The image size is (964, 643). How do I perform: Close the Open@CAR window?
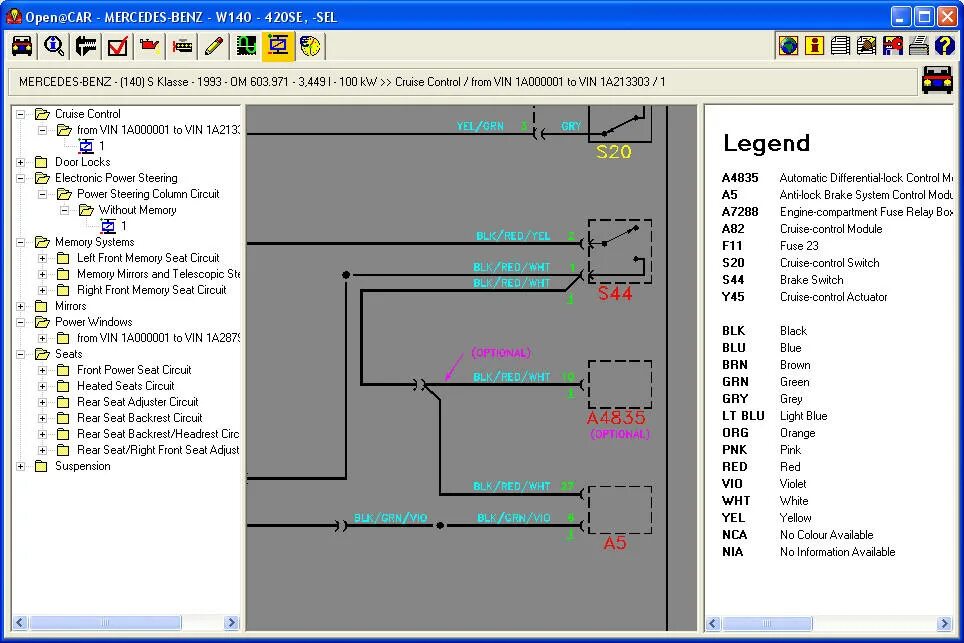pyautogui.click(x=947, y=17)
